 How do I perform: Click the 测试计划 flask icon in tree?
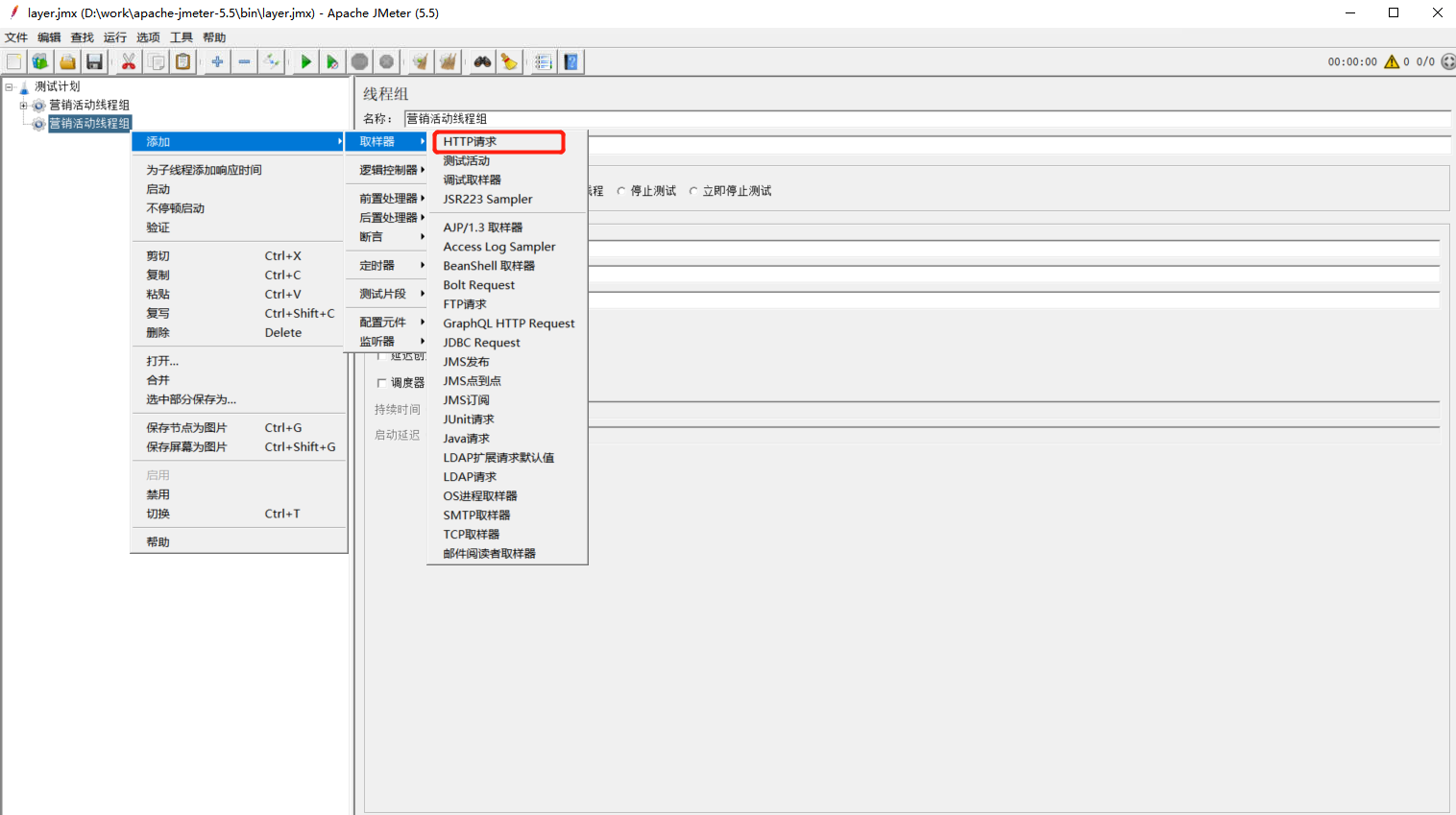25,86
